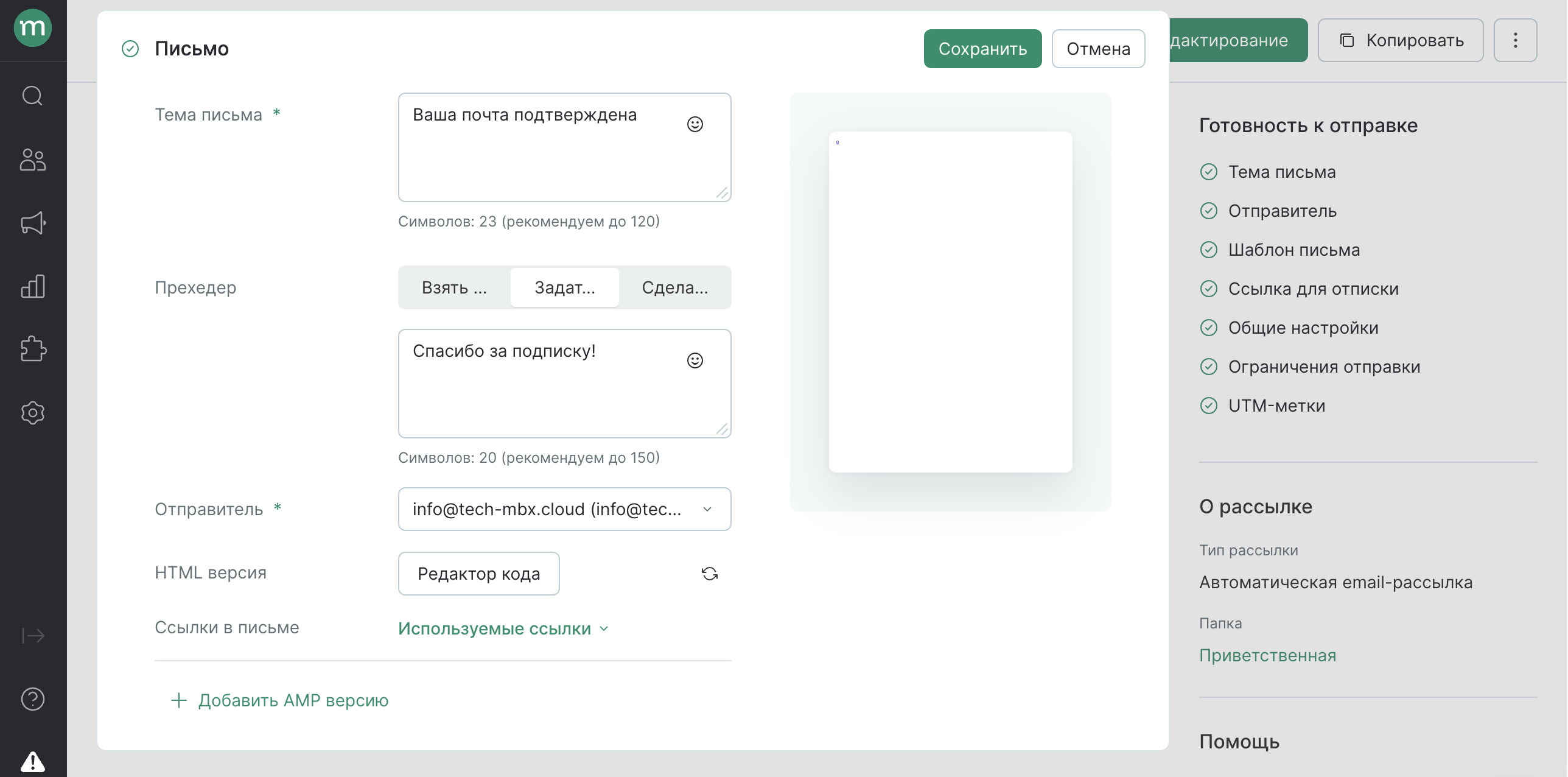Select the Задат... preheader option
Viewport: 1568px width, 777px height.
pyautogui.click(x=565, y=287)
